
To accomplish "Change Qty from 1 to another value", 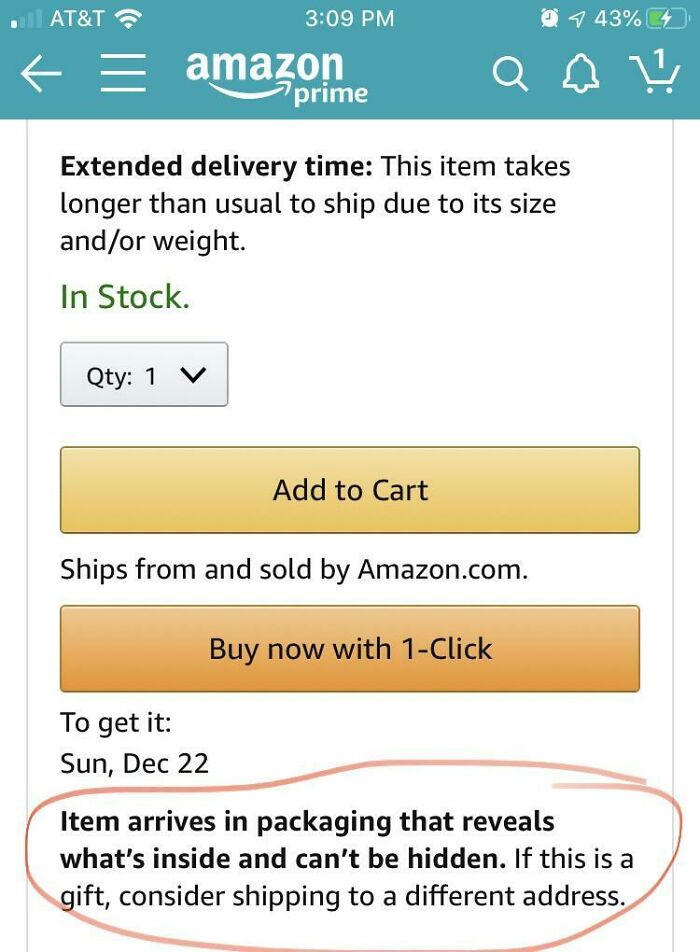I will [143, 373].
